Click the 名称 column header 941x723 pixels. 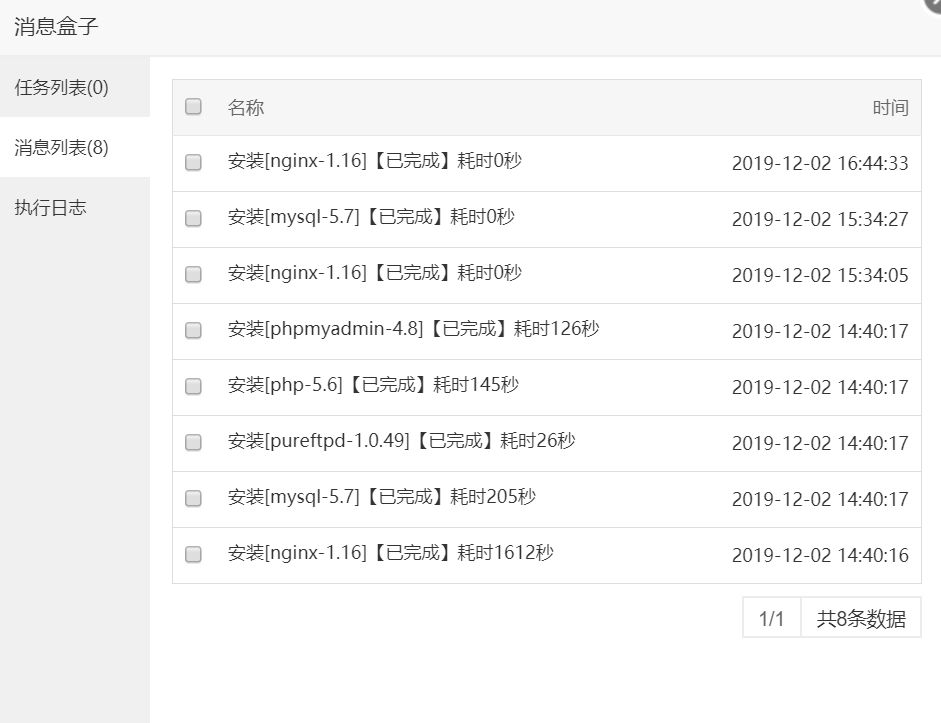coord(246,108)
